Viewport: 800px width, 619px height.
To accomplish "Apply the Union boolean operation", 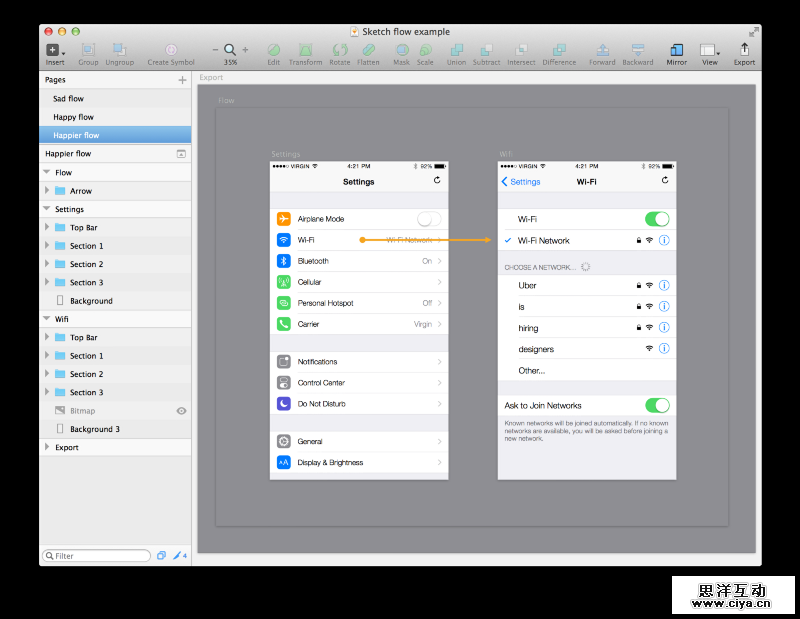I will [456, 47].
